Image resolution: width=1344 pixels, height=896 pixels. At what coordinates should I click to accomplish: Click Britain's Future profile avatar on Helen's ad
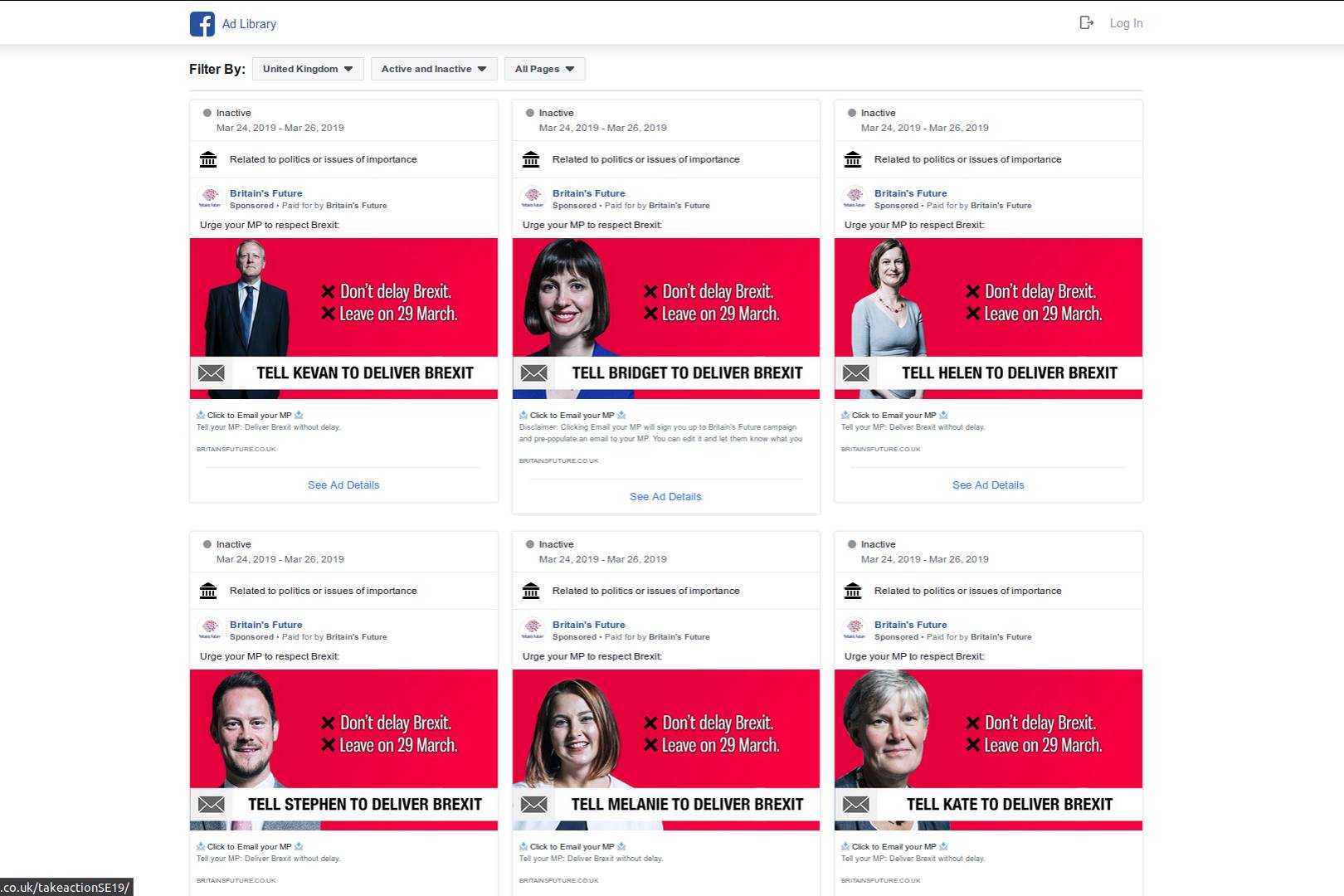855,199
